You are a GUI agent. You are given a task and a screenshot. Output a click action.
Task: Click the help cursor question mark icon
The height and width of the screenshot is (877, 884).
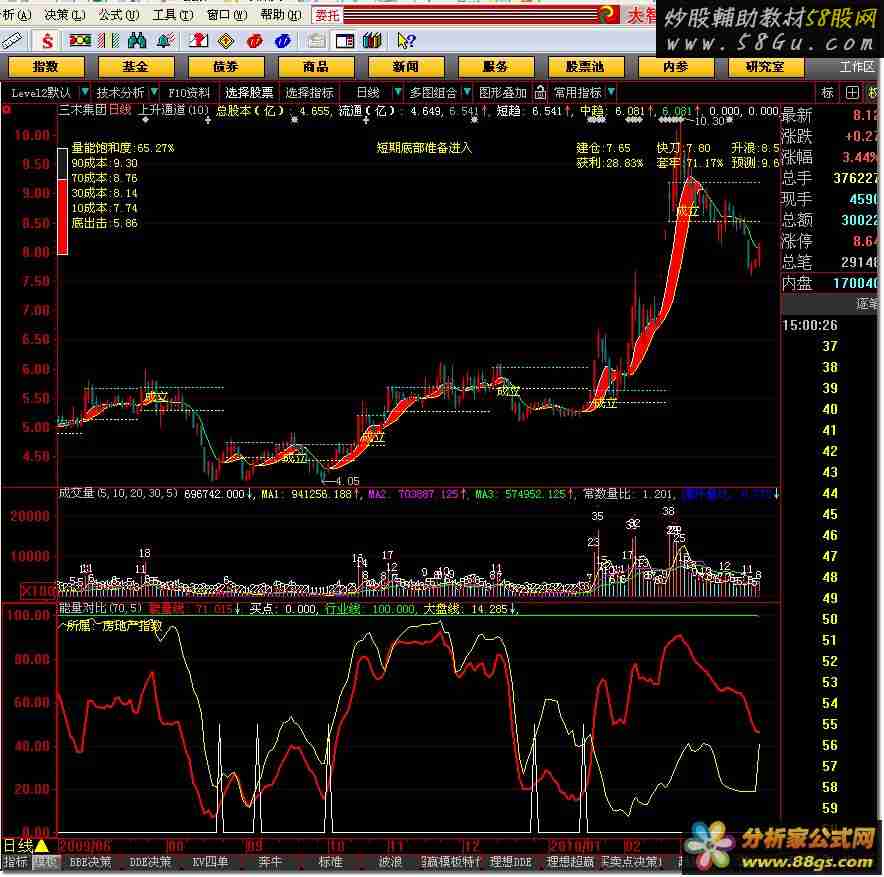tap(406, 41)
